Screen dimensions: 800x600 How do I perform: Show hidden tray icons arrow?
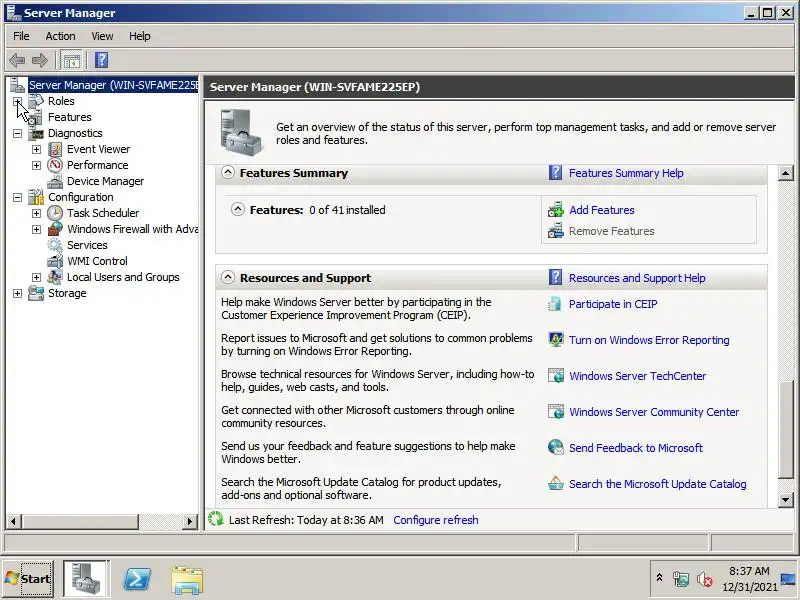pos(659,578)
